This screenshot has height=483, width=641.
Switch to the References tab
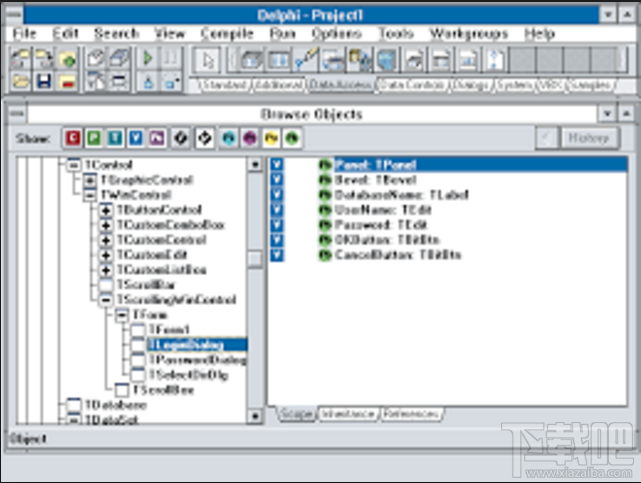click(x=411, y=414)
